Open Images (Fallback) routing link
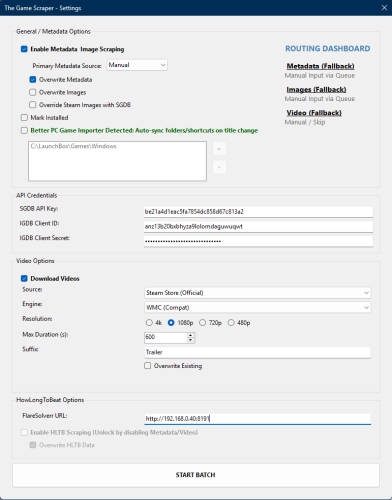Viewport: 392px width, 500px height. [316, 89]
